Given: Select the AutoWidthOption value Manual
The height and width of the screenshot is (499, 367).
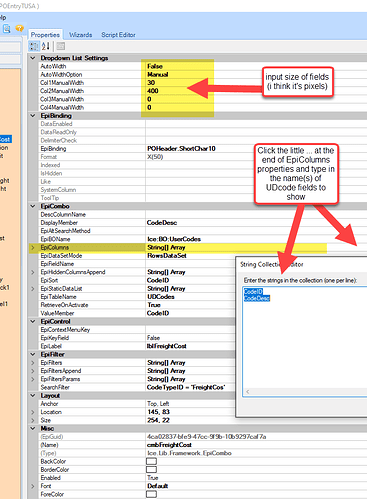Looking at the screenshot, I should 158,75.
